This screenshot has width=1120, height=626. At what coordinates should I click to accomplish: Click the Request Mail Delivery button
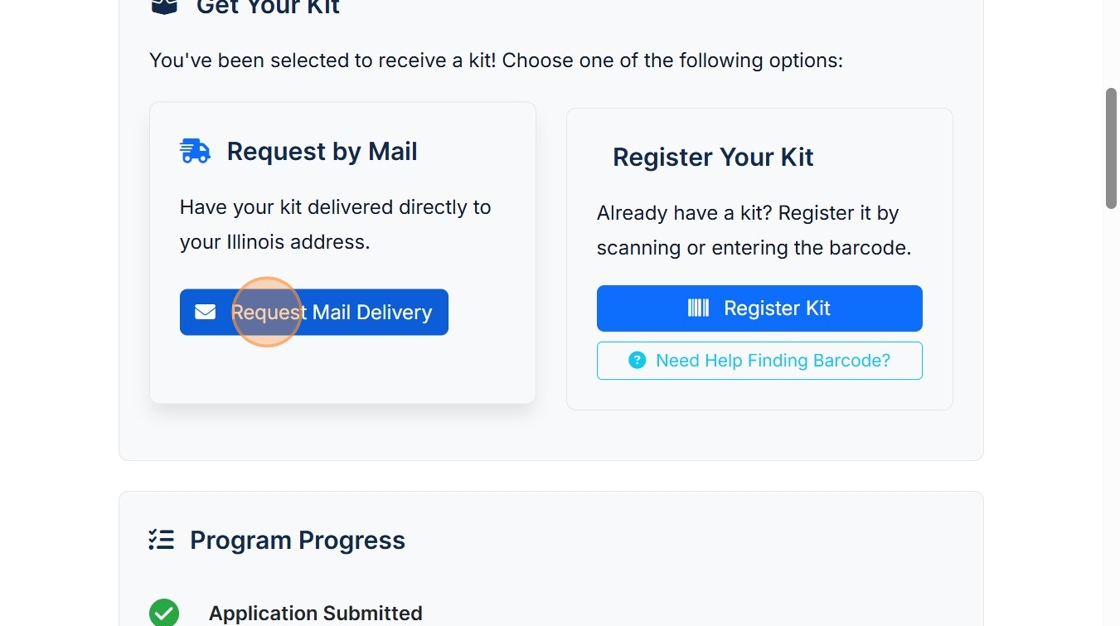(314, 312)
